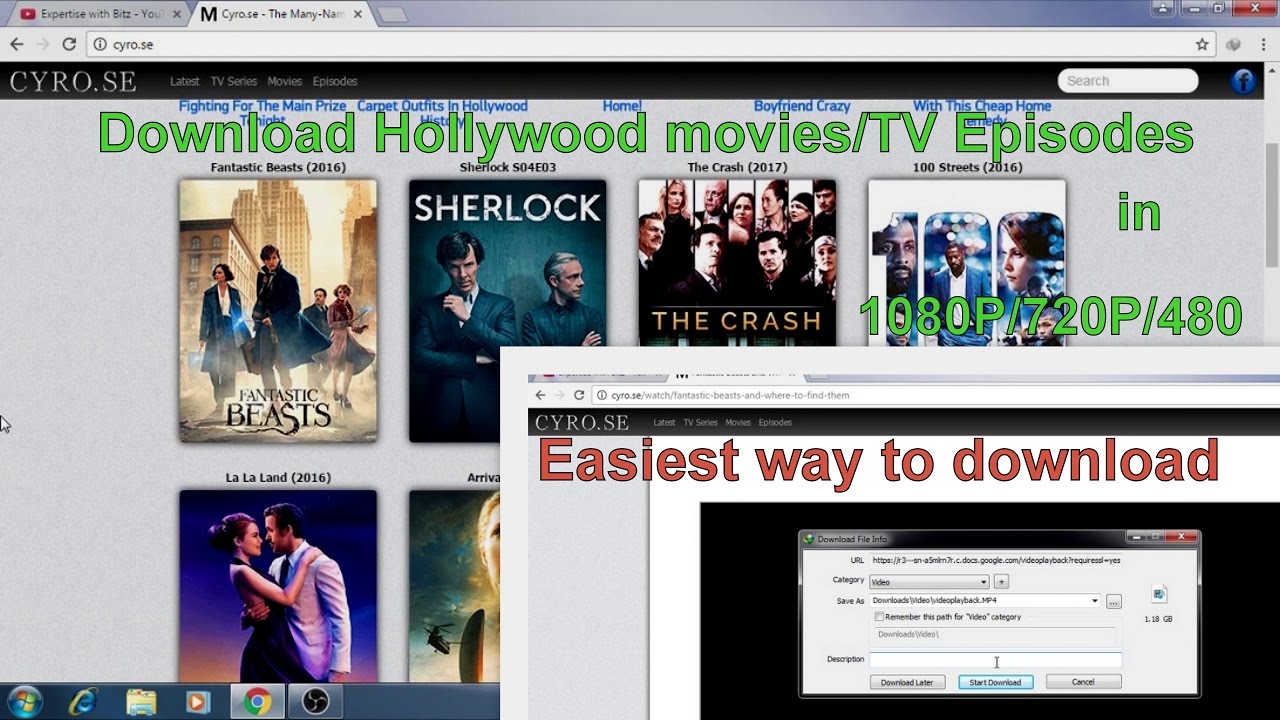Image resolution: width=1280 pixels, height=720 pixels.
Task: Open Windows Media Player from taskbar
Action: pyautogui.click(x=198, y=702)
